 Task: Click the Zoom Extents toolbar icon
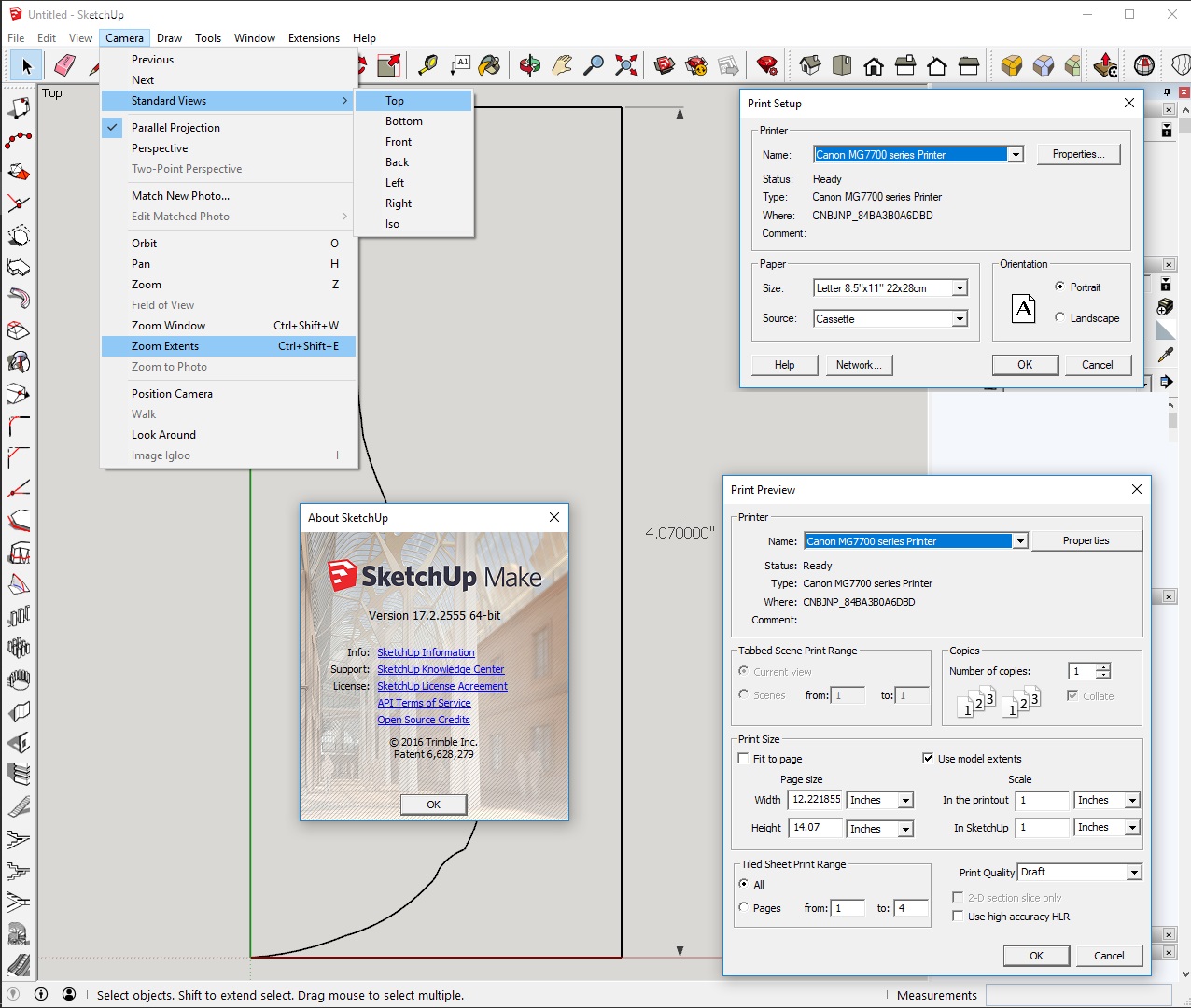[626, 65]
